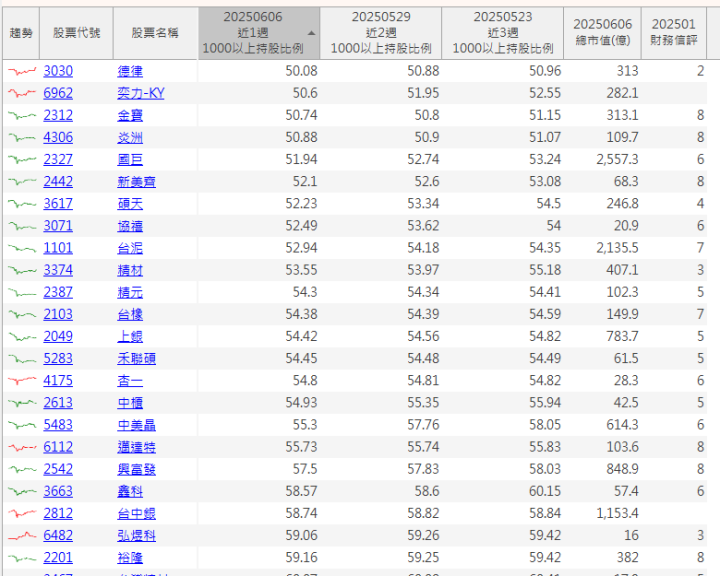Open the trend chart for stock 2542
720x576 pixels.
click(22, 469)
